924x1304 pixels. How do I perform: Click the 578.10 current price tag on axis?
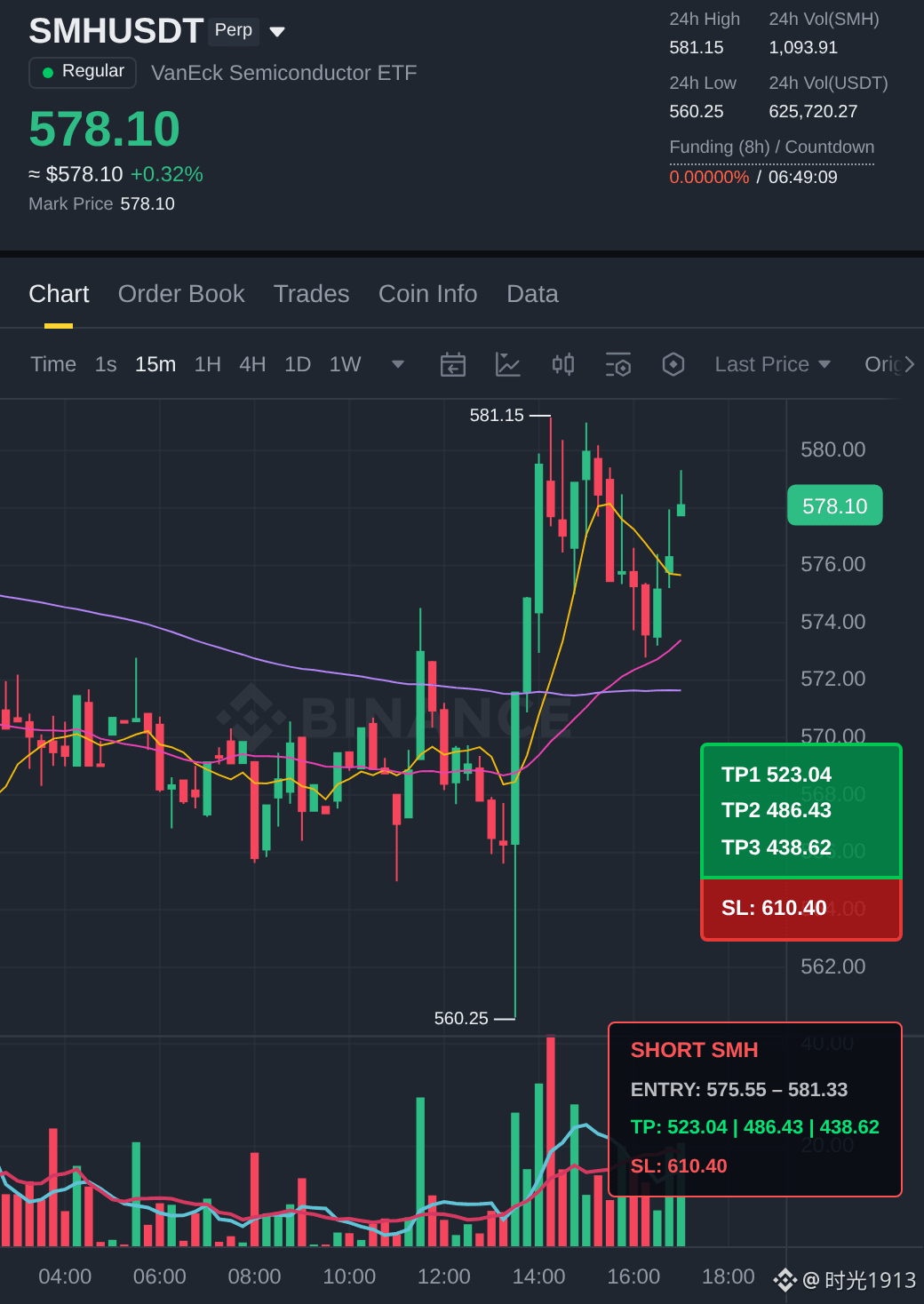click(835, 505)
